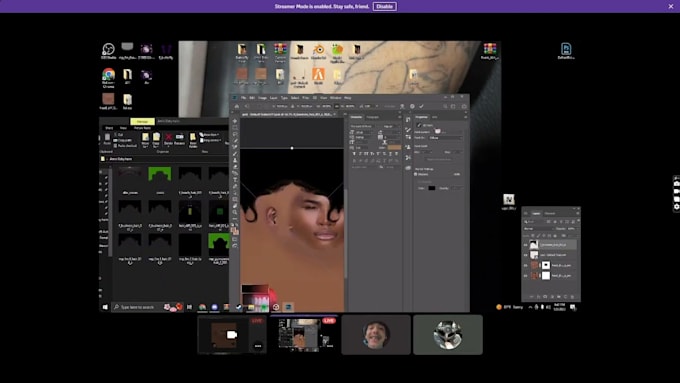Click Character panel text color swatch
The width and height of the screenshot is (680, 383).
[x=394, y=147]
